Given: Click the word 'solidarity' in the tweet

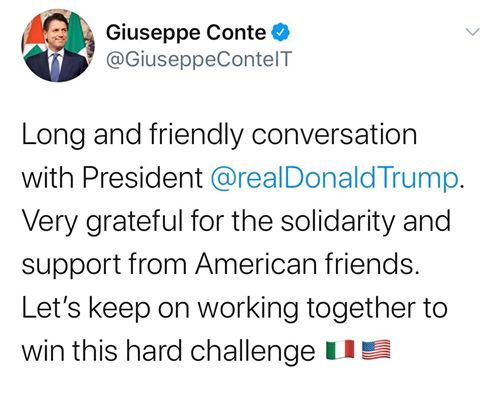Looking at the screenshot, I should click(338, 221).
